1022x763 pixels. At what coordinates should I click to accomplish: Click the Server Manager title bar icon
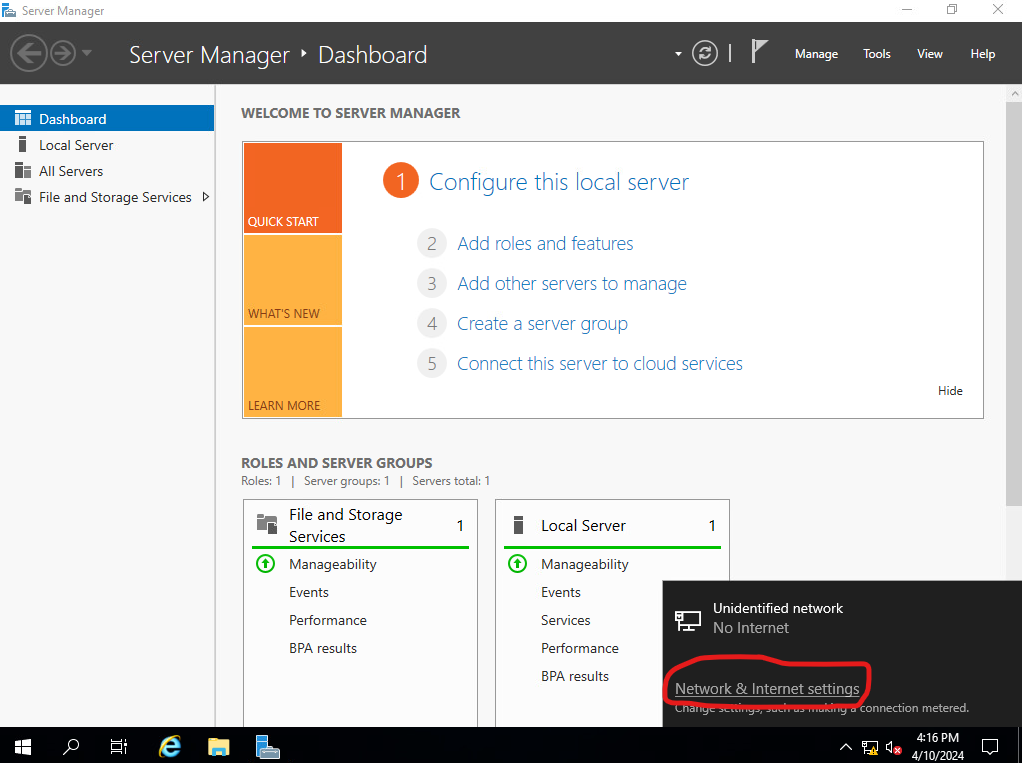click(x=9, y=10)
